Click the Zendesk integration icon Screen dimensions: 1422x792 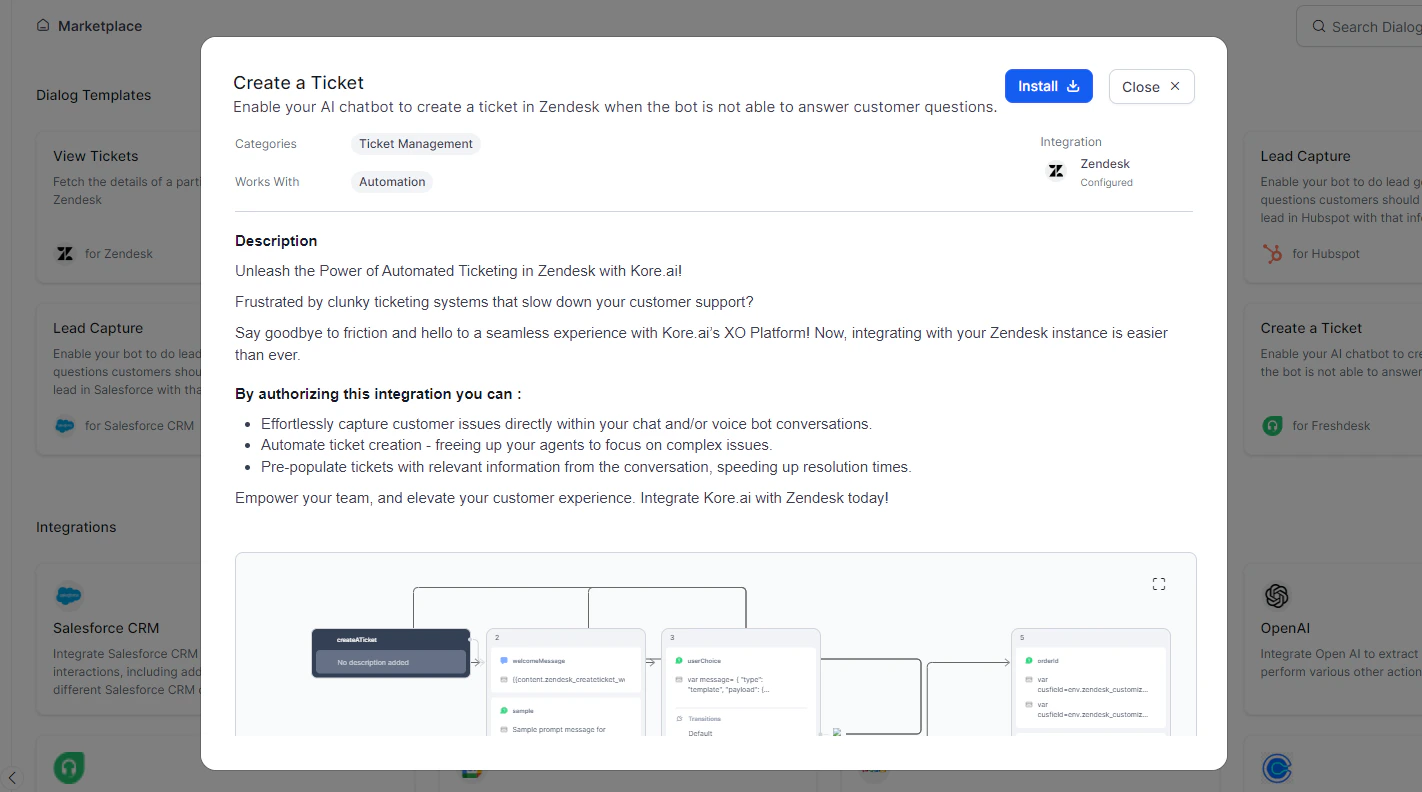coord(1056,171)
